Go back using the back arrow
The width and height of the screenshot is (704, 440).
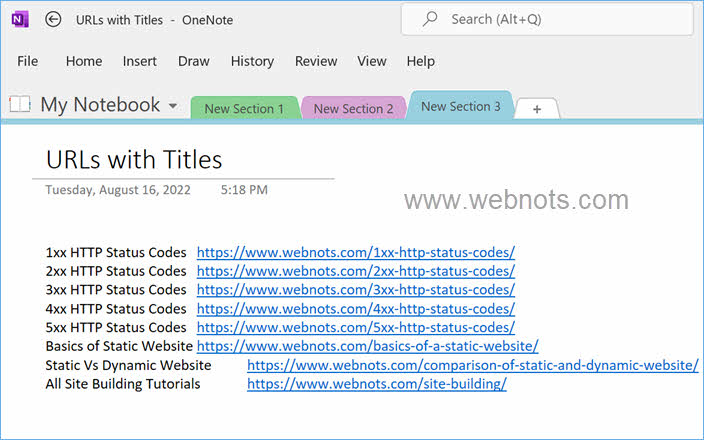pyautogui.click(x=53, y=19)
